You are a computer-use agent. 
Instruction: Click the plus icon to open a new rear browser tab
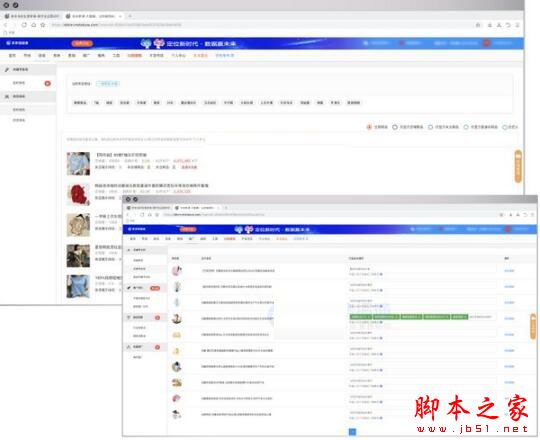tap(130, 16)
